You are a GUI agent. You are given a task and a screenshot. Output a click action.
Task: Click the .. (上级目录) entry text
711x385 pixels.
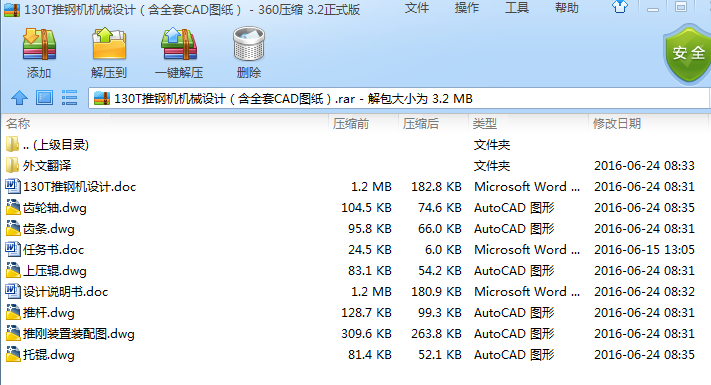click(x=56, y=145)
